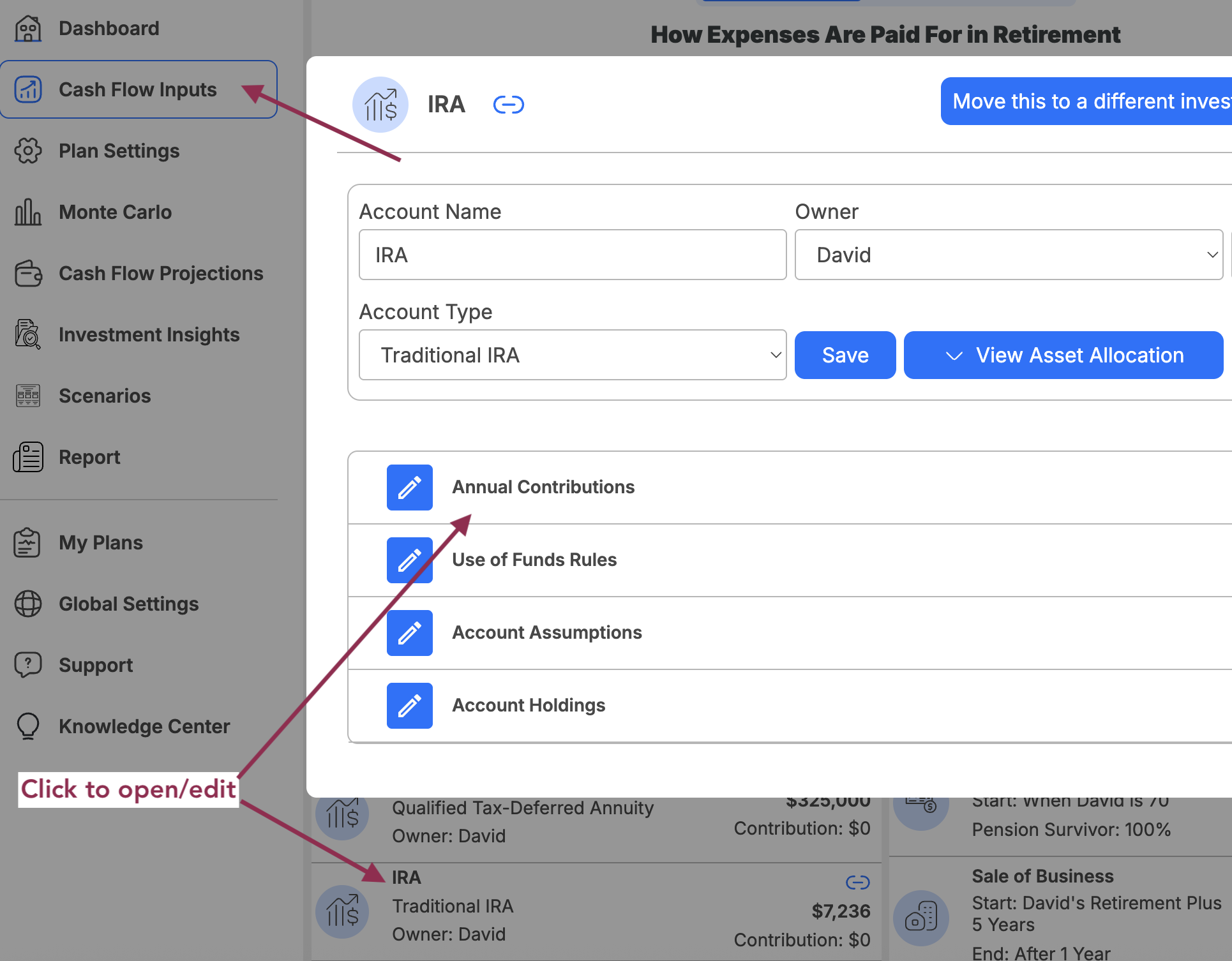
Task: Edit Account Holdings via pencil icon
Action: click(409, 706)
